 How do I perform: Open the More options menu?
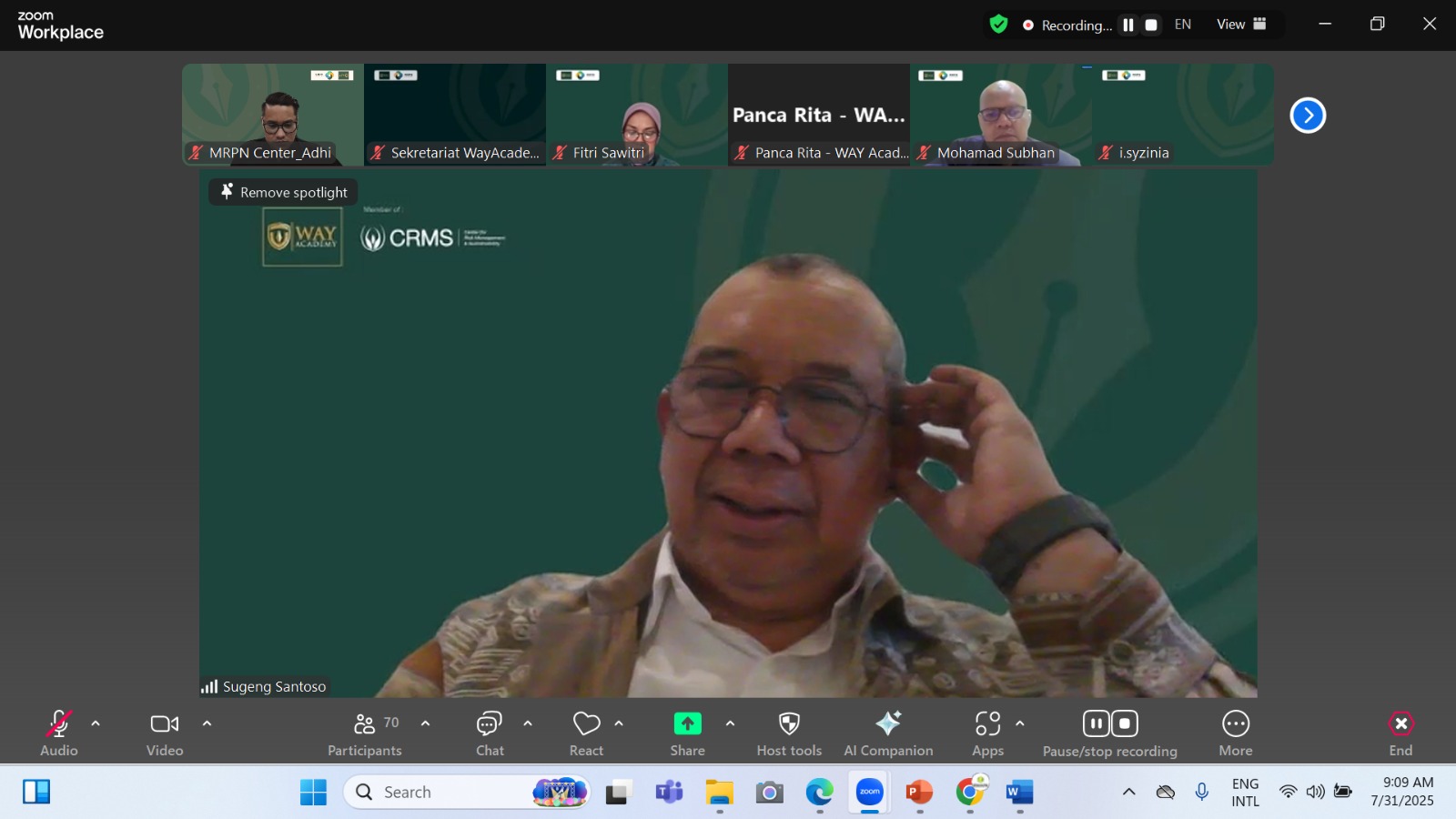[x=1236, y=733]
